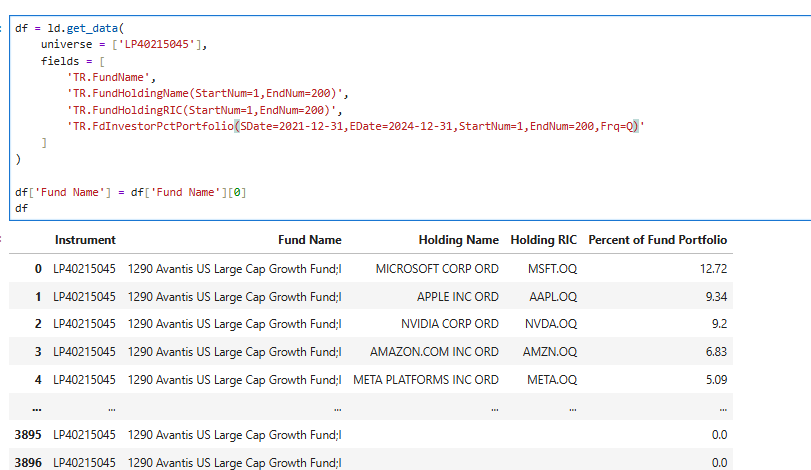
Task: Click row index 0 in the table
Action: [38, 269]
